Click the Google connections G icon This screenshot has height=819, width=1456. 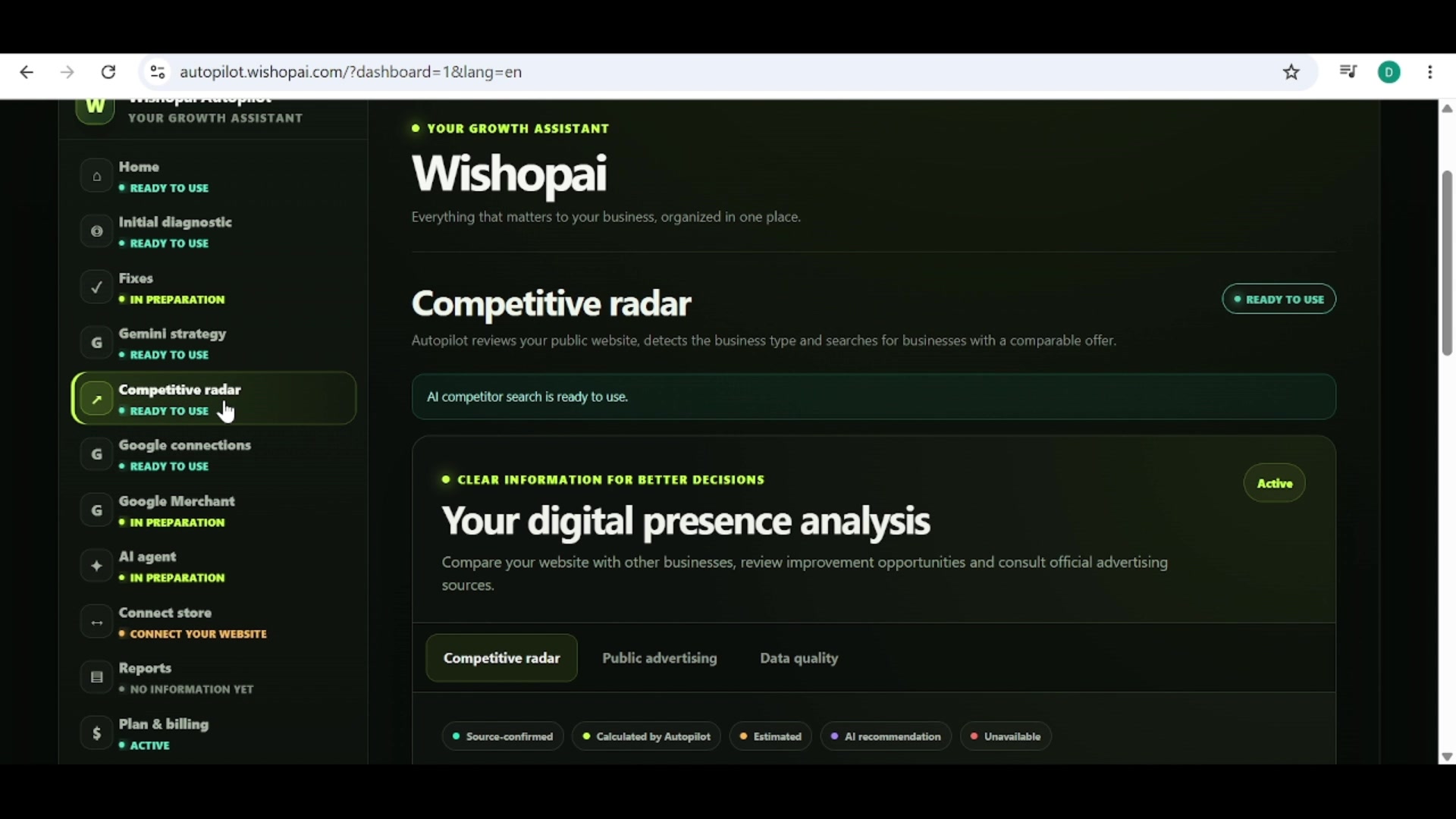click(96, 454)
